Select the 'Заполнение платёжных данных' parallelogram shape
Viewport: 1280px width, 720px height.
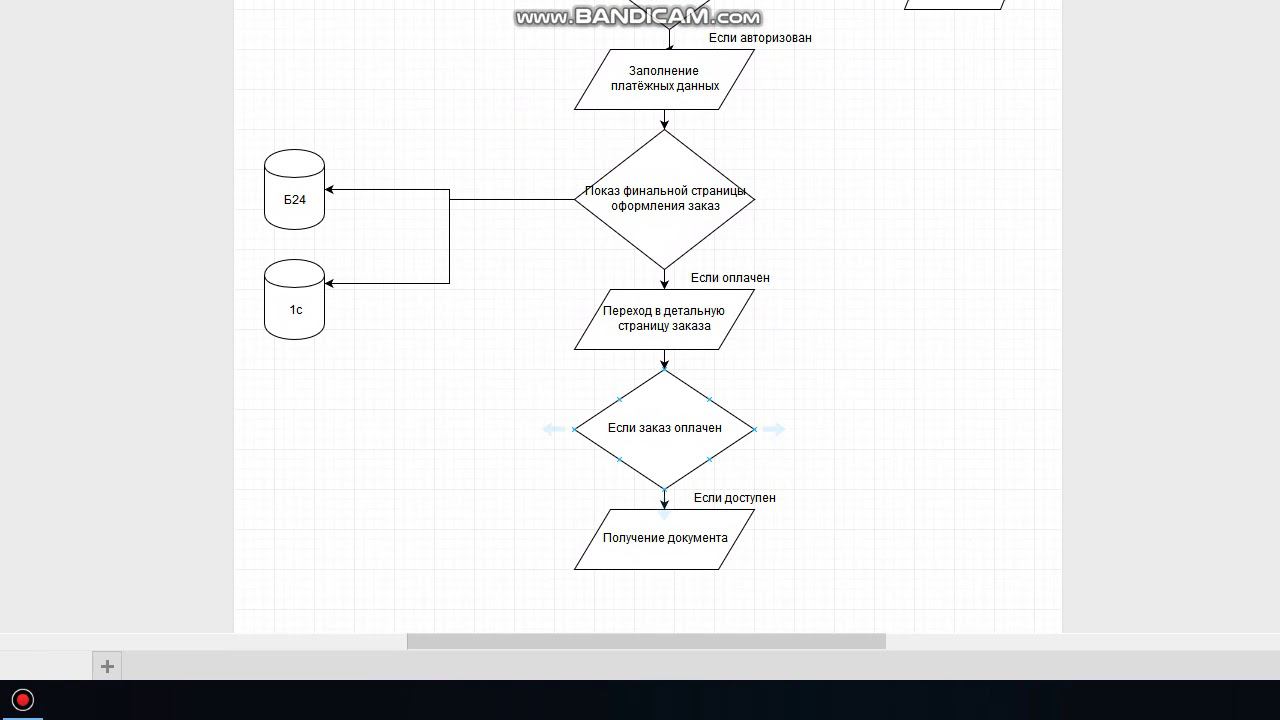click(664, 79)
